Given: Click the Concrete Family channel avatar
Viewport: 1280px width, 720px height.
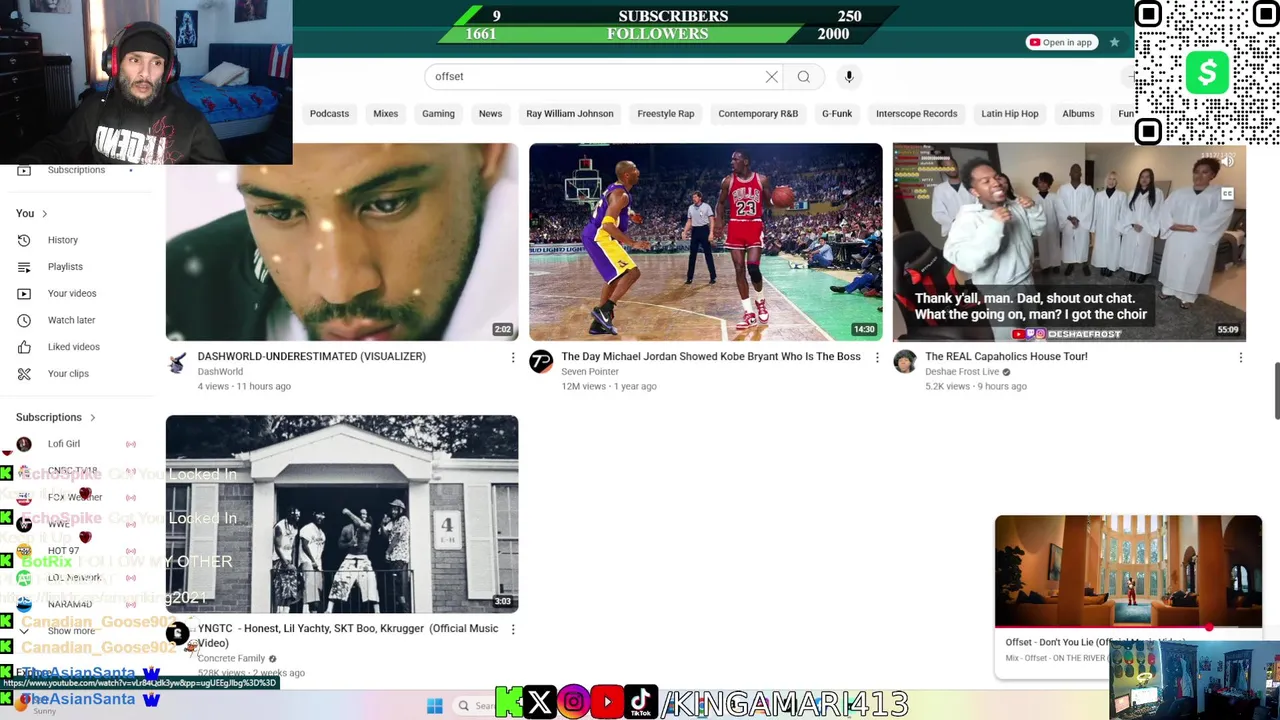Looking at the screenshot, I should click(177, 634).
